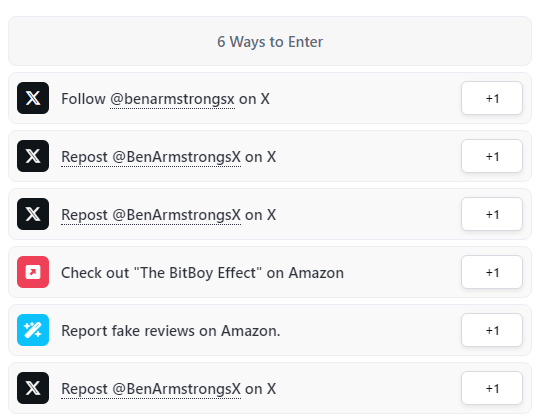Expand the entry via the word Follow
This screenshot has width=540, height=420.
coord(83,99)
